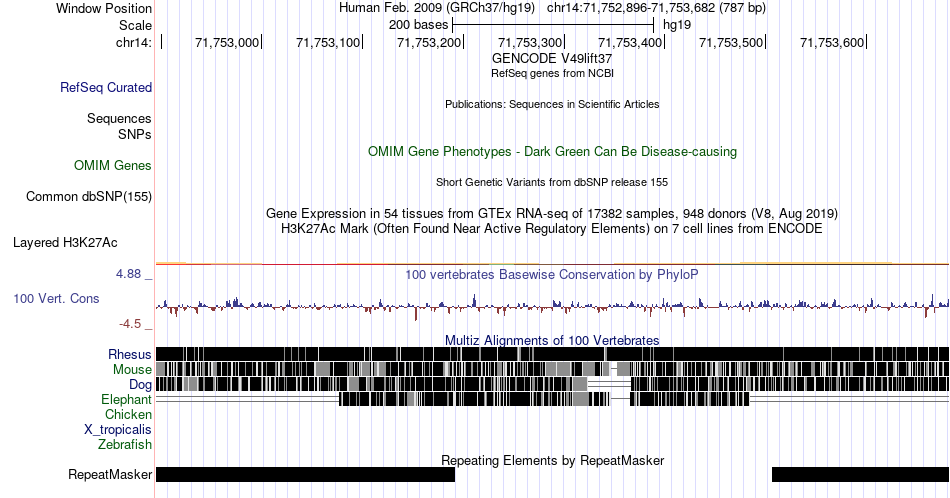This screenshot has width=950, height=498.
Task: Click the 100 Vert. Cons label
Action: coord(56,298)
